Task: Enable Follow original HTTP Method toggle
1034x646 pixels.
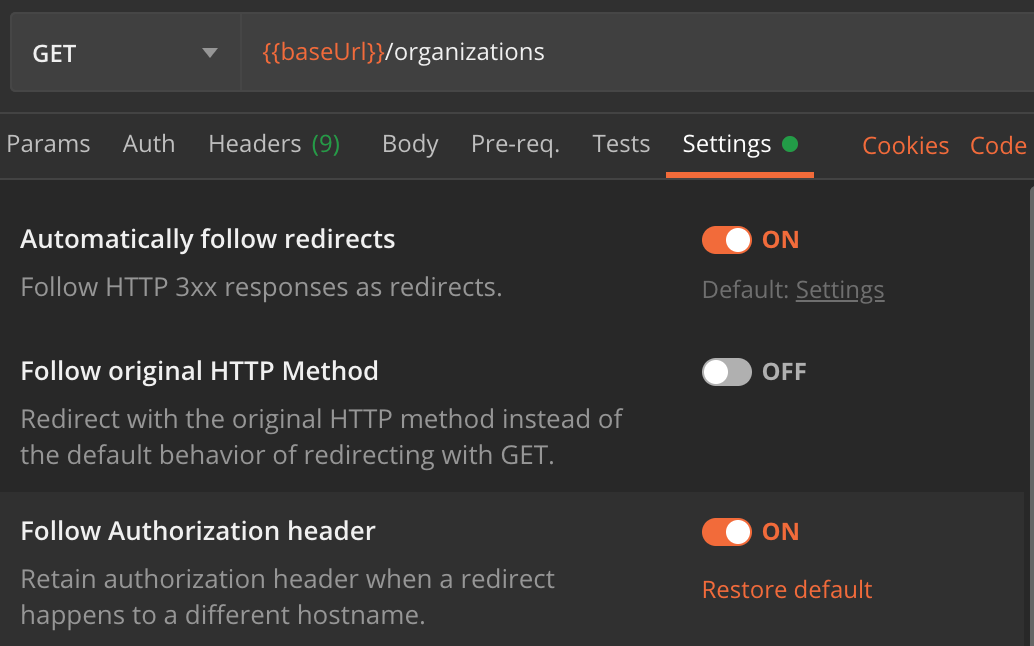Action: (x=727, y=372)
